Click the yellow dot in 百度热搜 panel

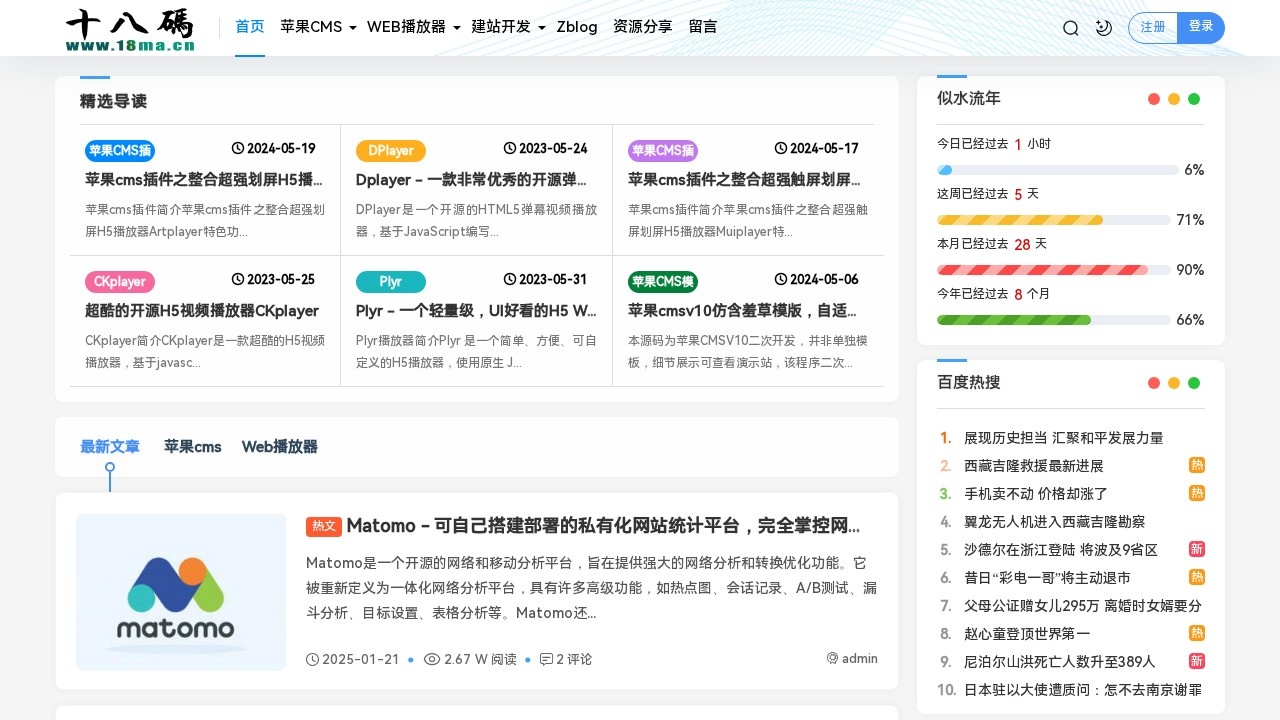pos(1174,383)
